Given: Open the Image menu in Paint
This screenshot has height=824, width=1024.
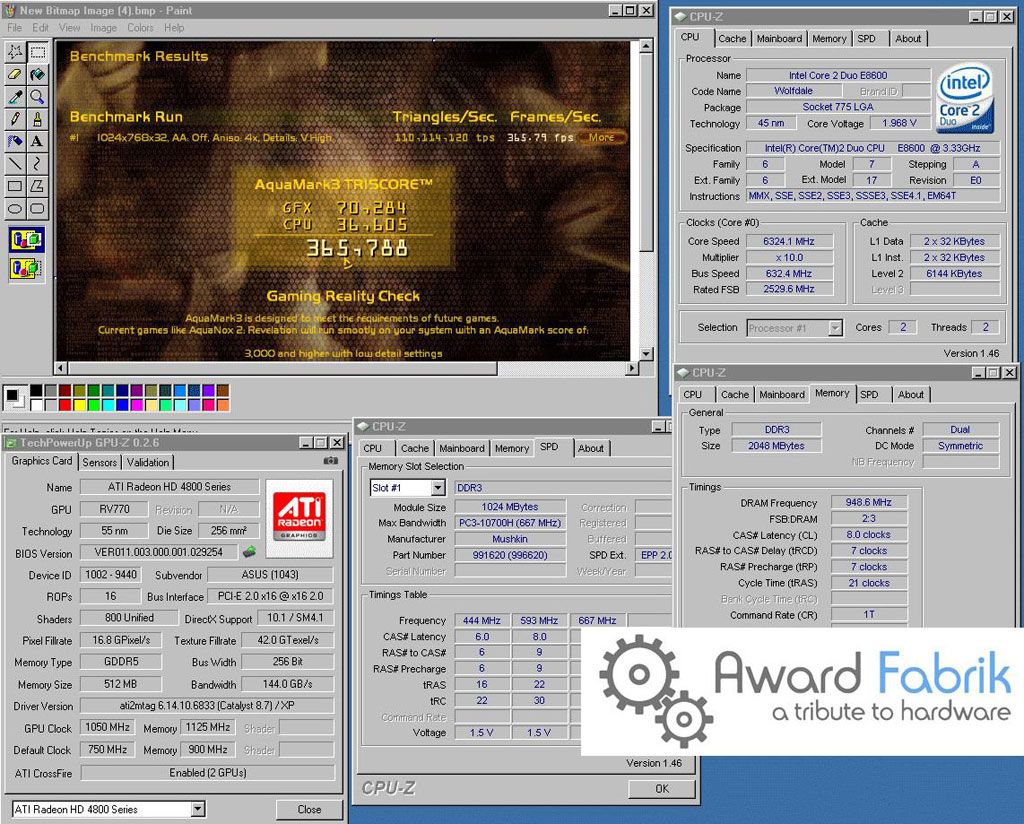Looking at the screenshot, I should [103, 27].
